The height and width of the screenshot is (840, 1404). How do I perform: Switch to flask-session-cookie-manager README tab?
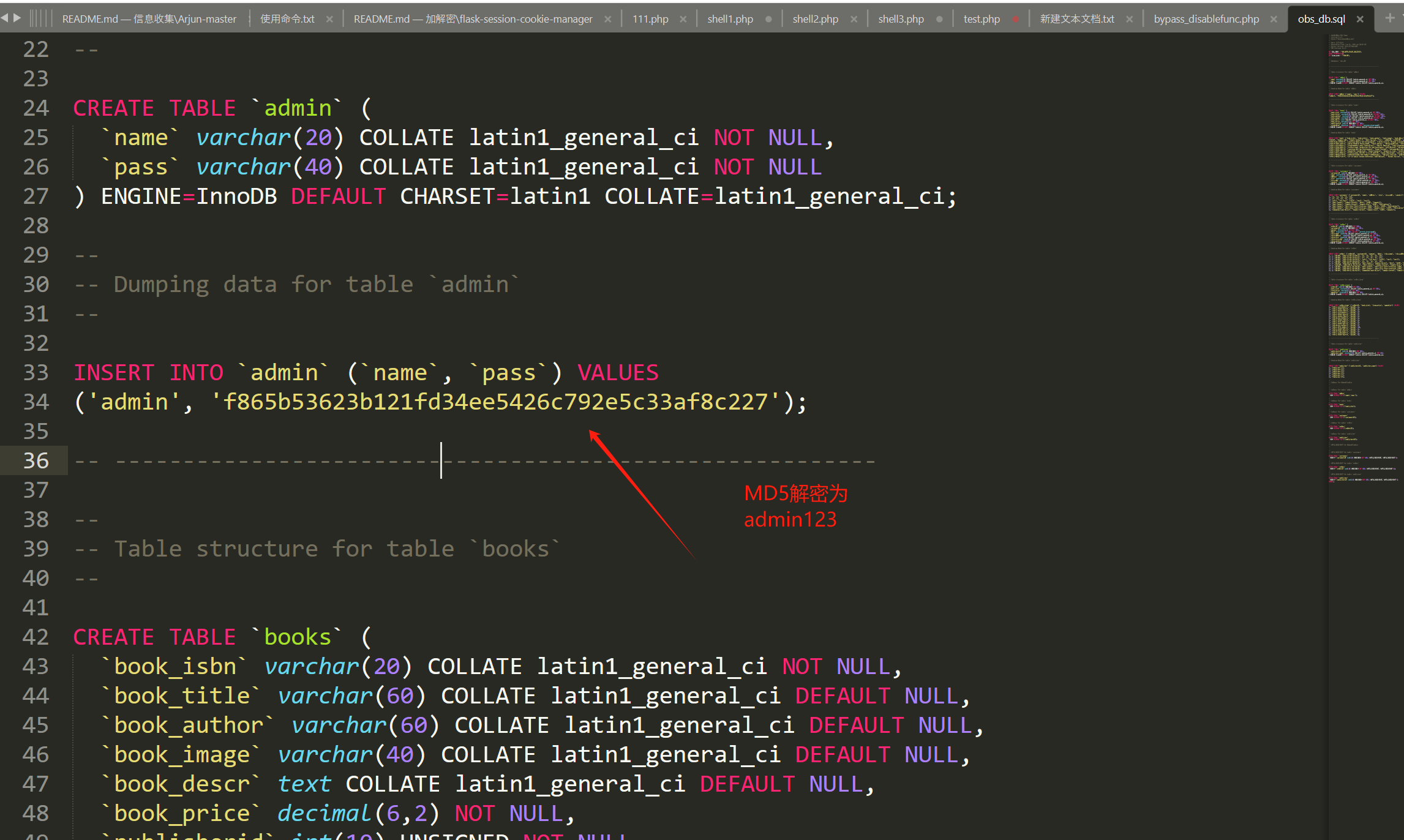tap(473, 19)
